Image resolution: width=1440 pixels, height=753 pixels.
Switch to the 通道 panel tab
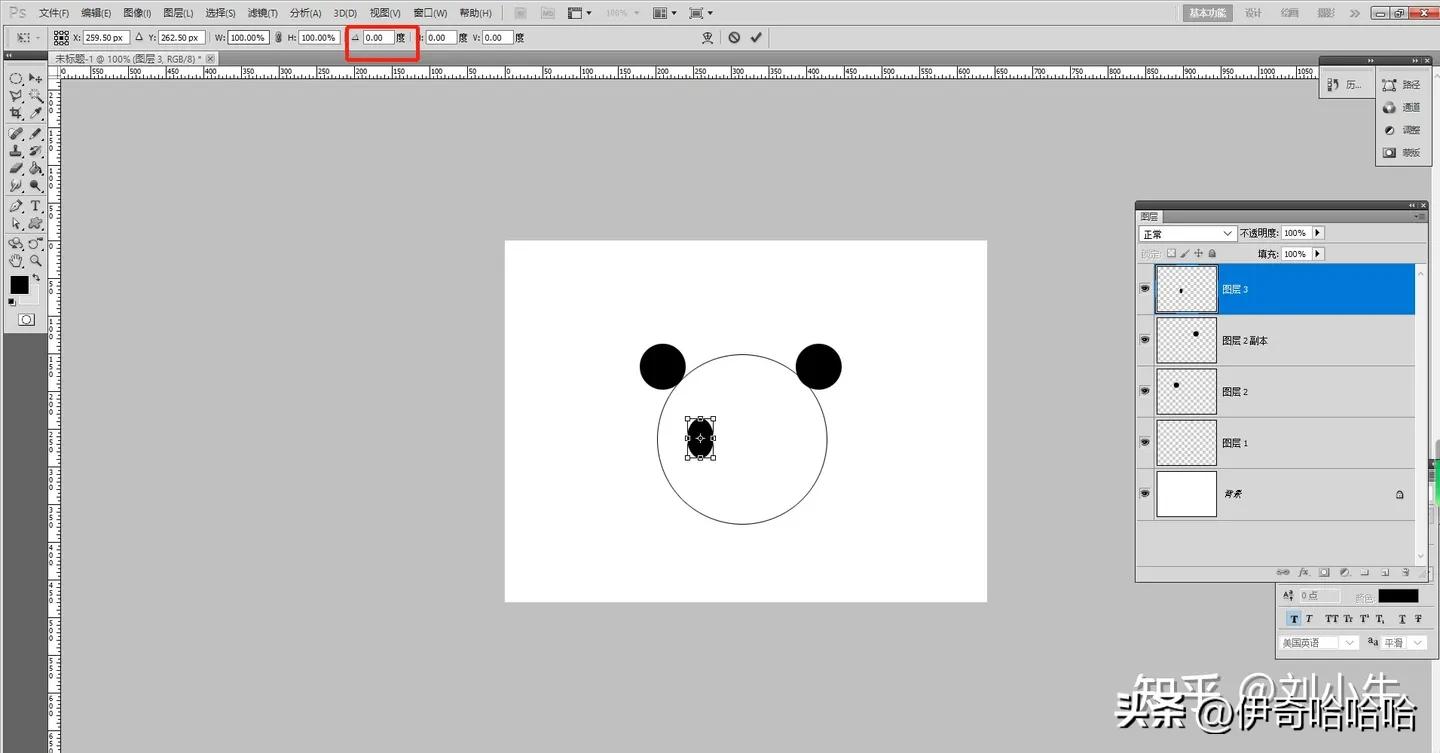click(x=1409, y=107)
